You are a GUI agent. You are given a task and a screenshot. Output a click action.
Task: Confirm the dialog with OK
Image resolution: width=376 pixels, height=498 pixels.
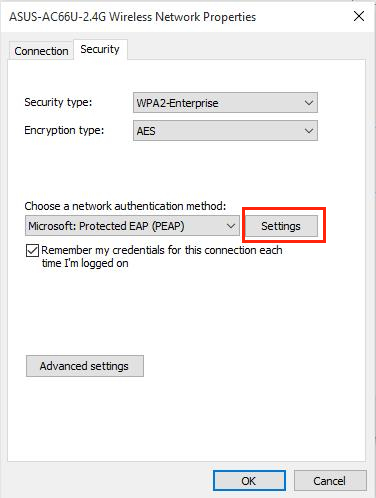click(x=249, y=481)
